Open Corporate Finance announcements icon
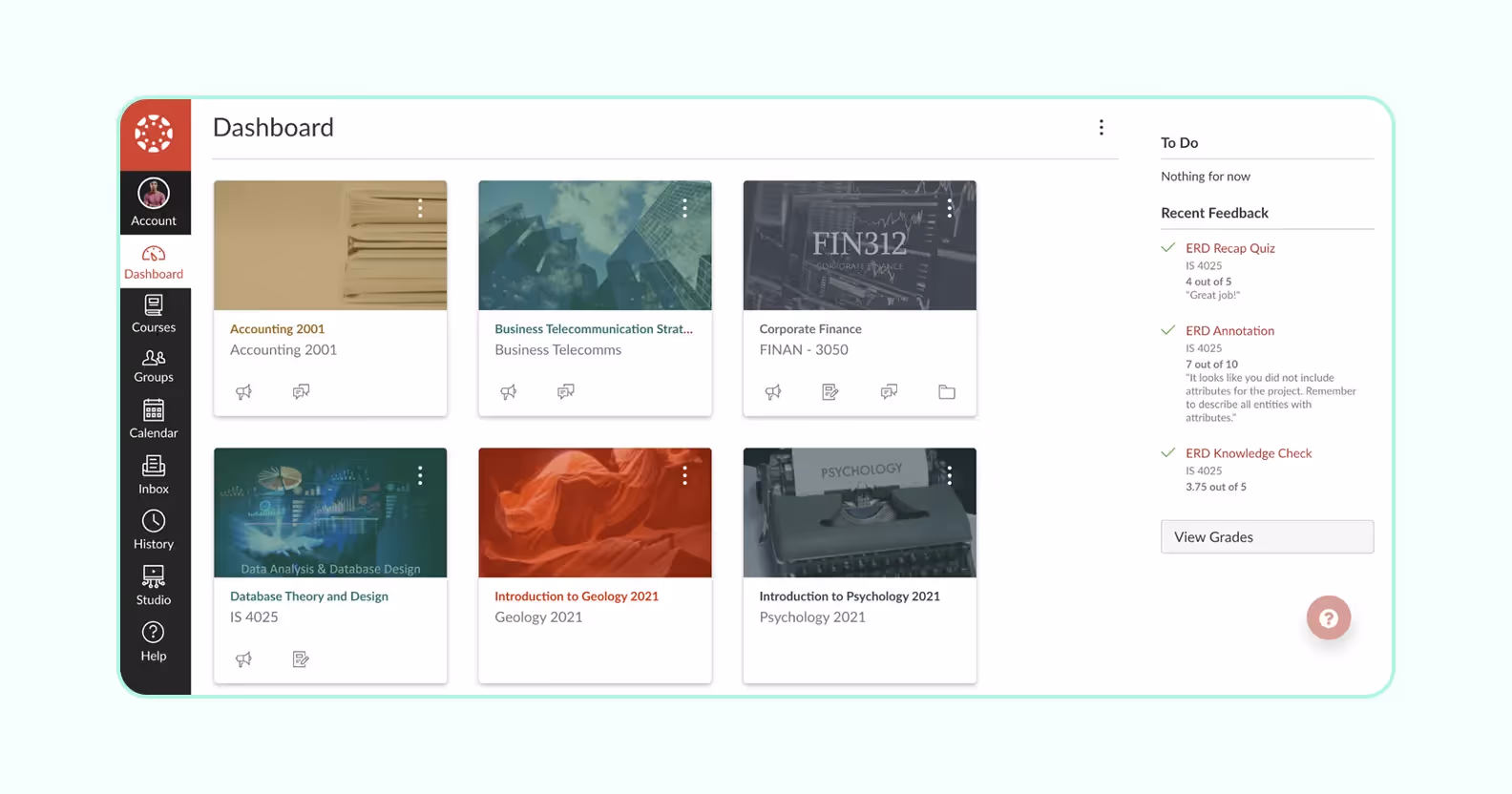The height and width of the screenshot is (794, 1512). tap(773, 391)
